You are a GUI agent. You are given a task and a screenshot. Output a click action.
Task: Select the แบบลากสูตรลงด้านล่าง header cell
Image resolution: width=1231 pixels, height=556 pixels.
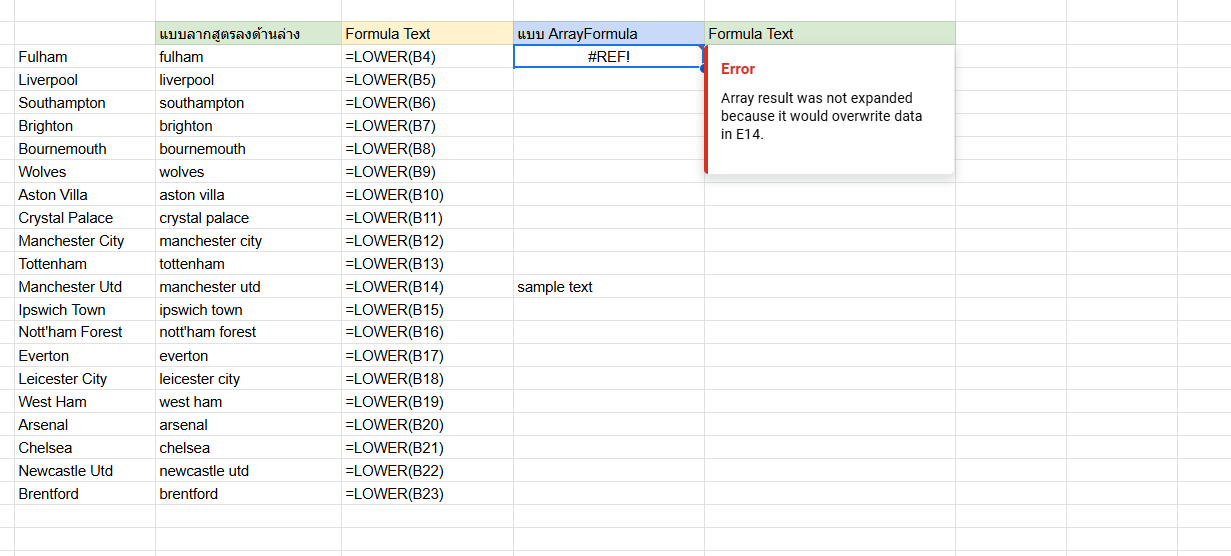tap(248, 34)
